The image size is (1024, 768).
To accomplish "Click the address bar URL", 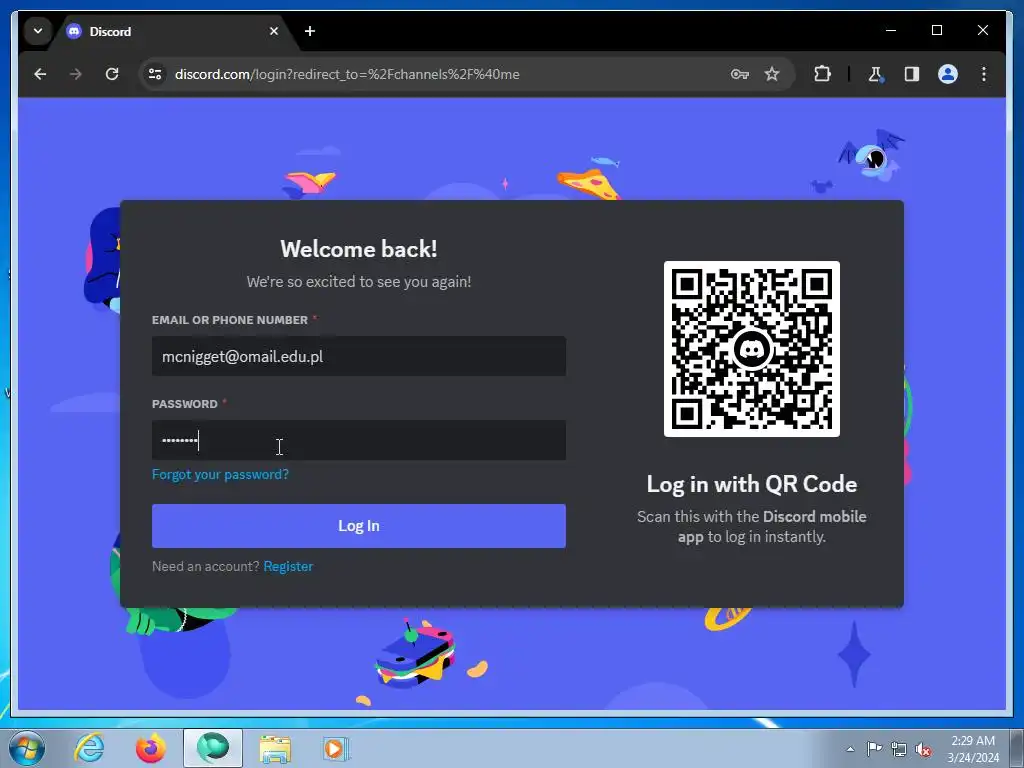I will point(347,74).
